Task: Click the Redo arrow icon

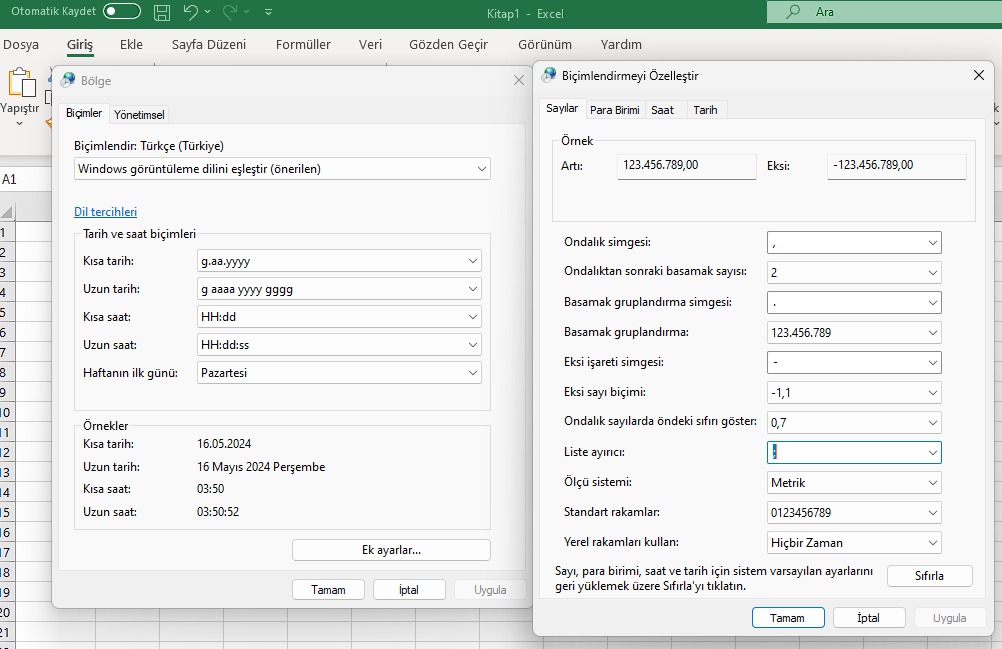Action: coord(230,12)
